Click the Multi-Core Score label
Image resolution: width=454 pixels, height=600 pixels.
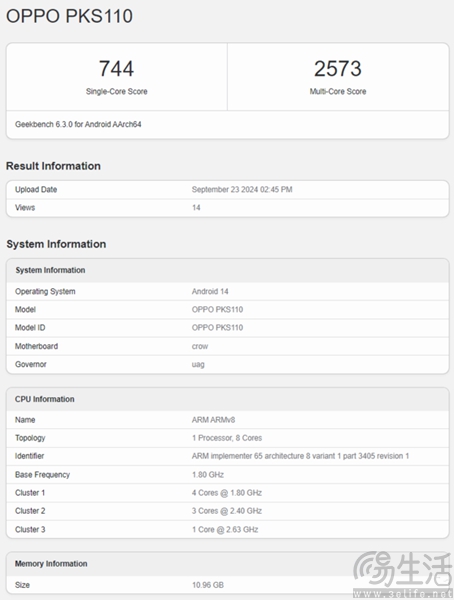point(338,91)
